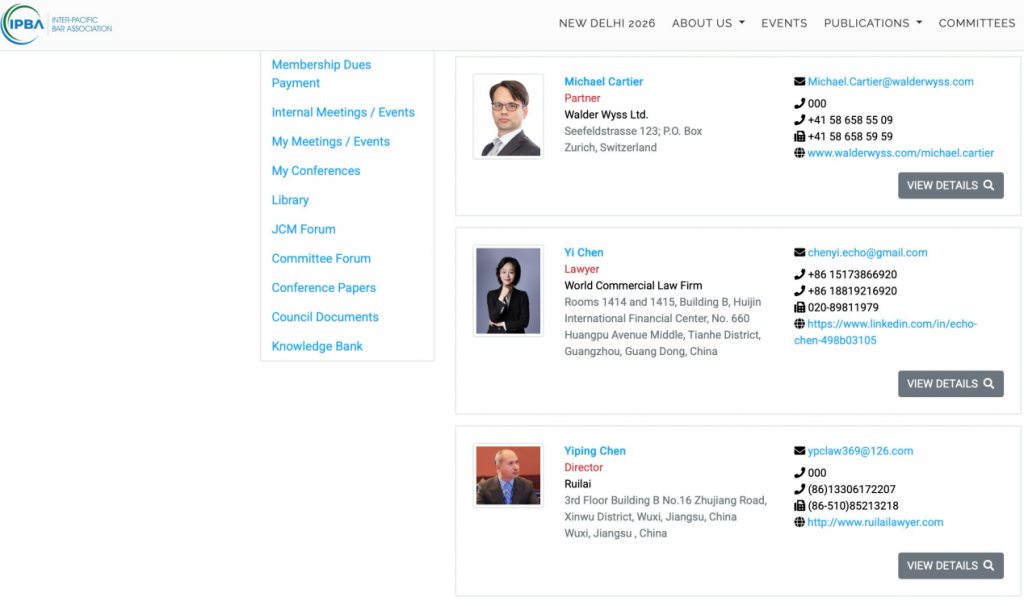Click Yi Chen's profile photo
This screenshot has height=606, width=1024.
508,291
